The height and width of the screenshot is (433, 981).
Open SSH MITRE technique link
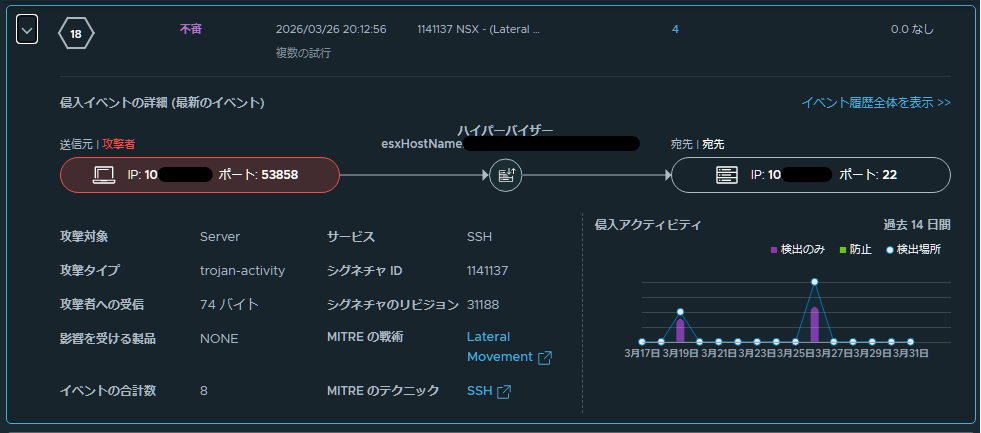click(x=479, y=391)
